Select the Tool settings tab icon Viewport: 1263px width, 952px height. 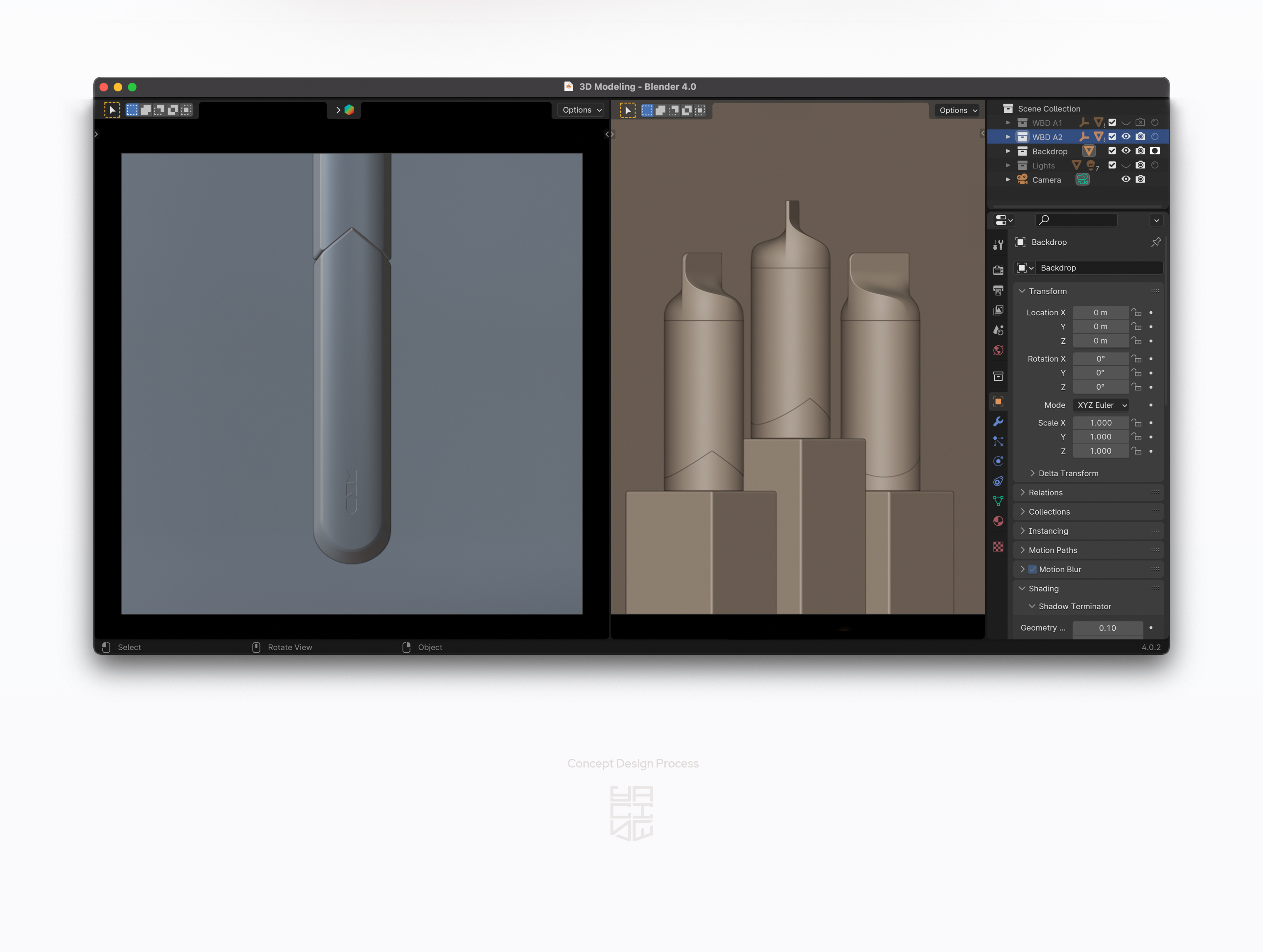[998, 245]
